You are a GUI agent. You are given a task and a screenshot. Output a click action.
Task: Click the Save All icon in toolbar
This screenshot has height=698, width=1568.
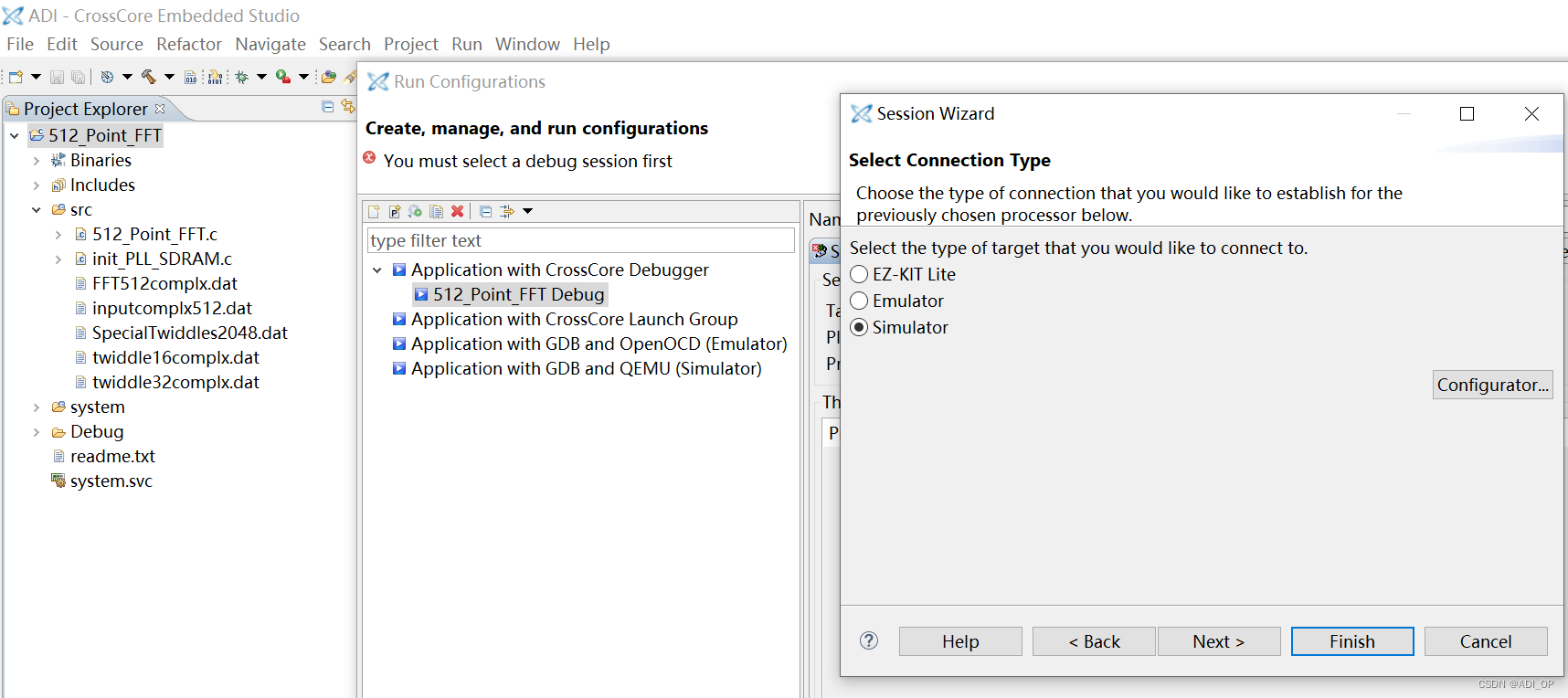pyautogui.click(x=79, y=77)
